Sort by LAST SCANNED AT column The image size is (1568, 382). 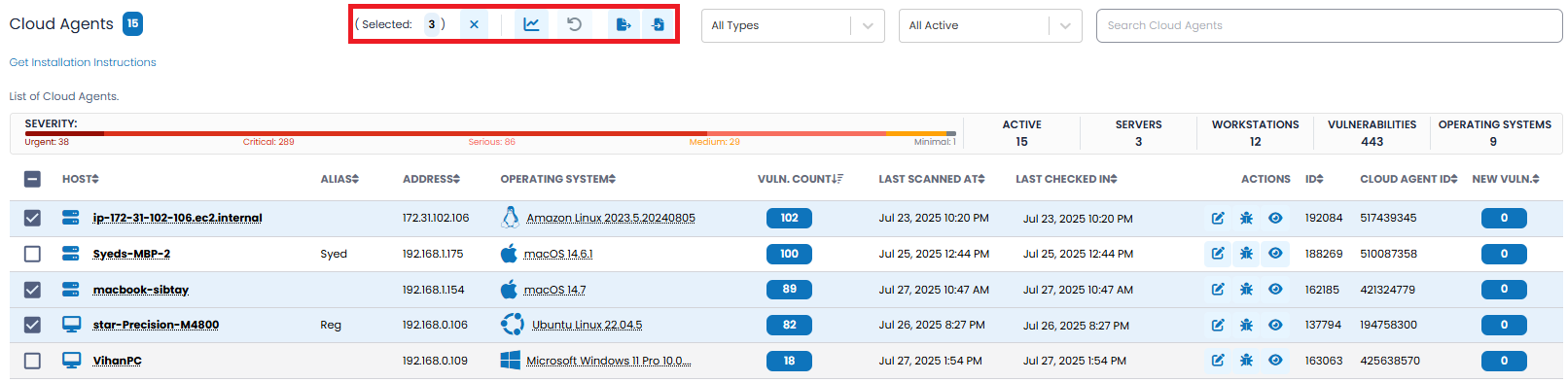click(x=932, y=179)
